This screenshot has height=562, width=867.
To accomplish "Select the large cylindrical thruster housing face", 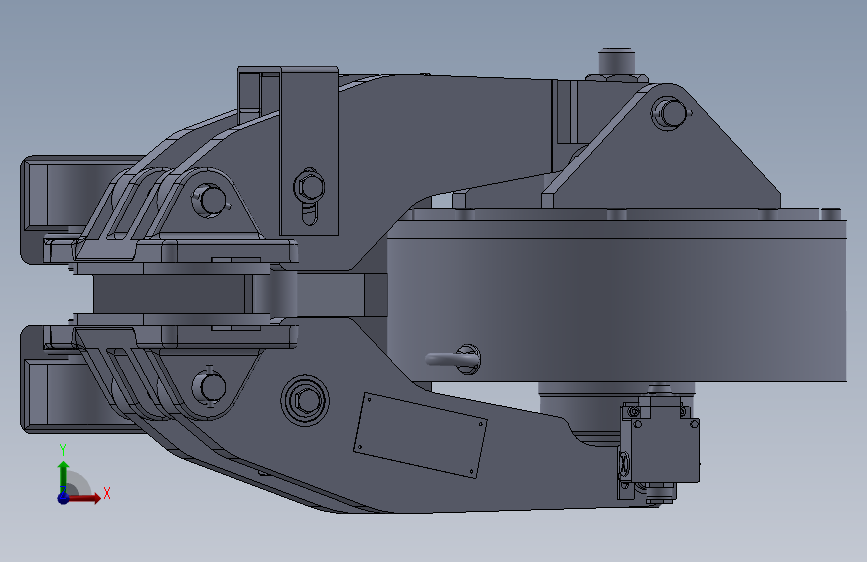I will click(617, 310).
